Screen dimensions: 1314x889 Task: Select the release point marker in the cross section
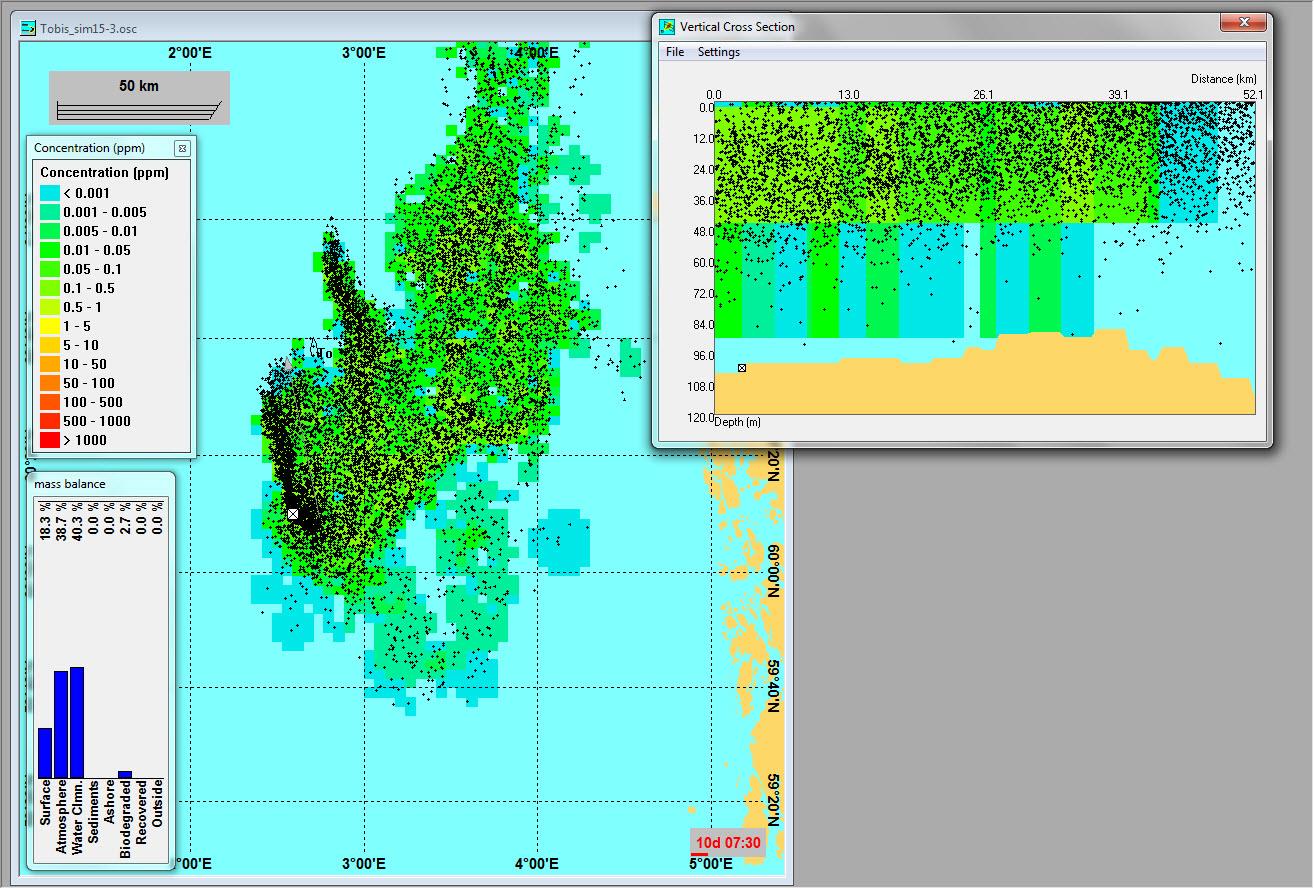742,368
